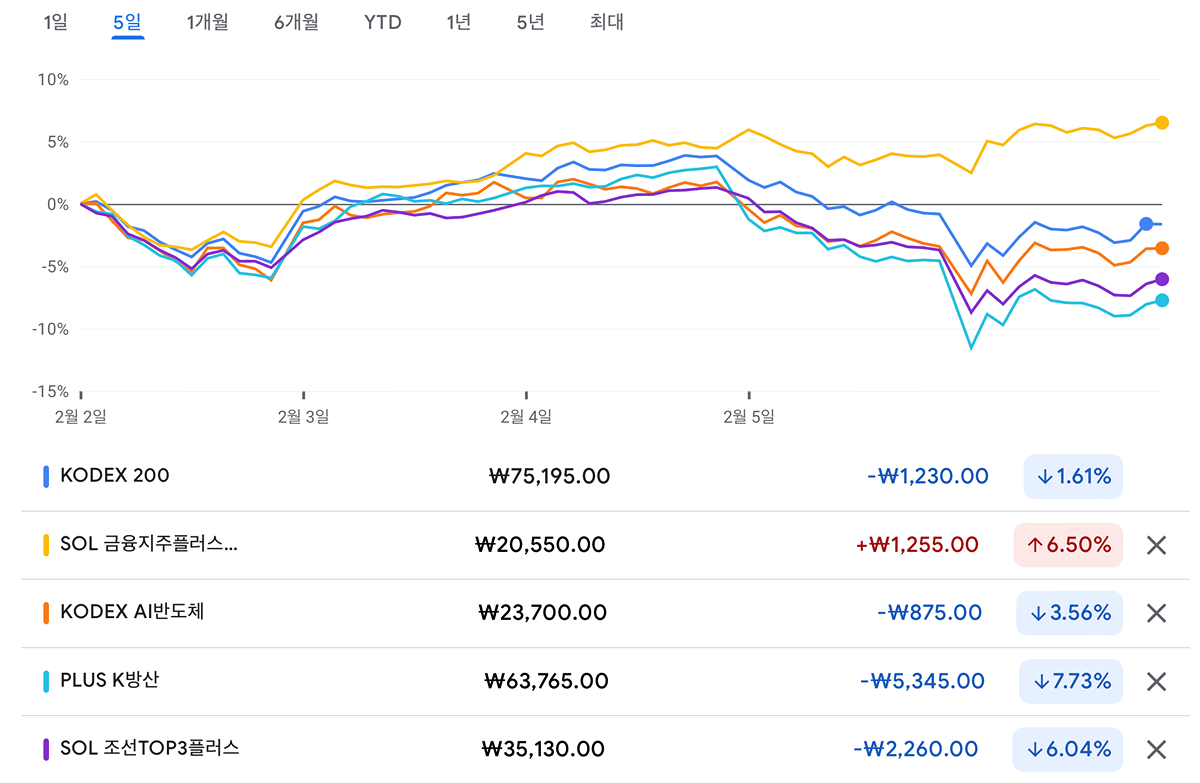The image size is (1200, 783).
Task: Remove KODEX AI반도체 with X icon
Action: pos(1156,613)
